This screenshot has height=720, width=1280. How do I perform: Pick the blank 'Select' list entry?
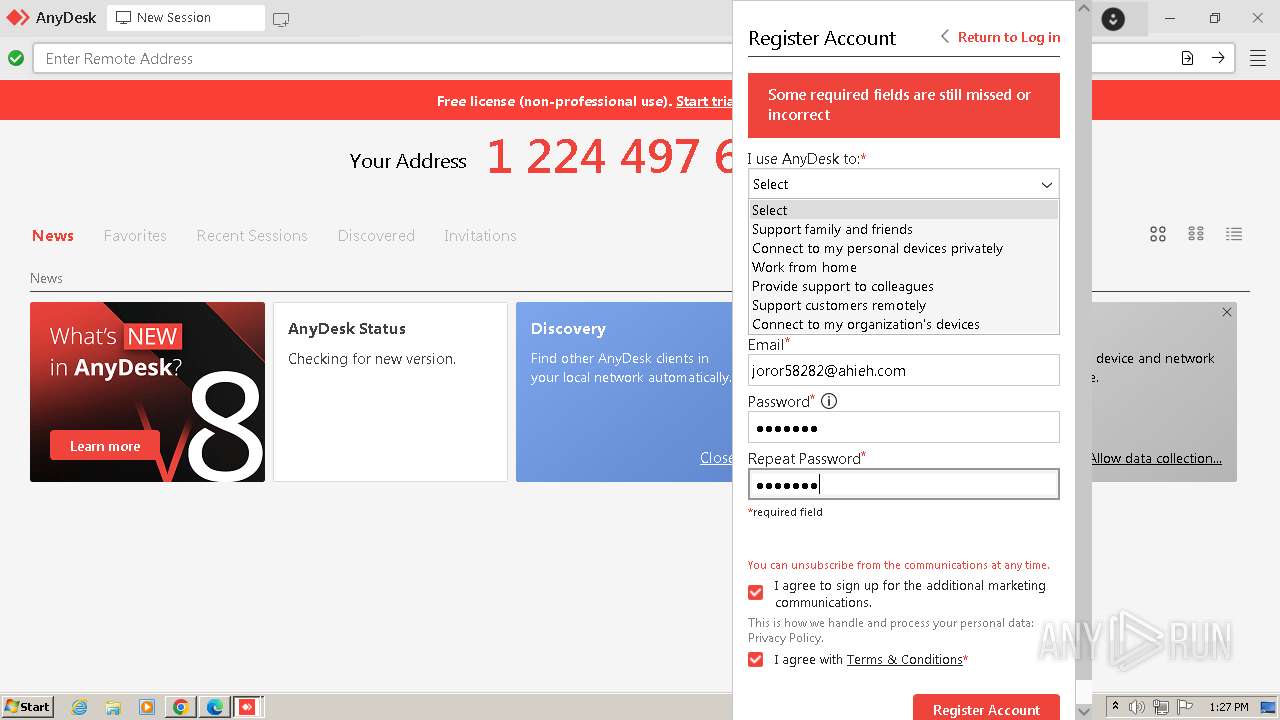[x=903, y=210]
